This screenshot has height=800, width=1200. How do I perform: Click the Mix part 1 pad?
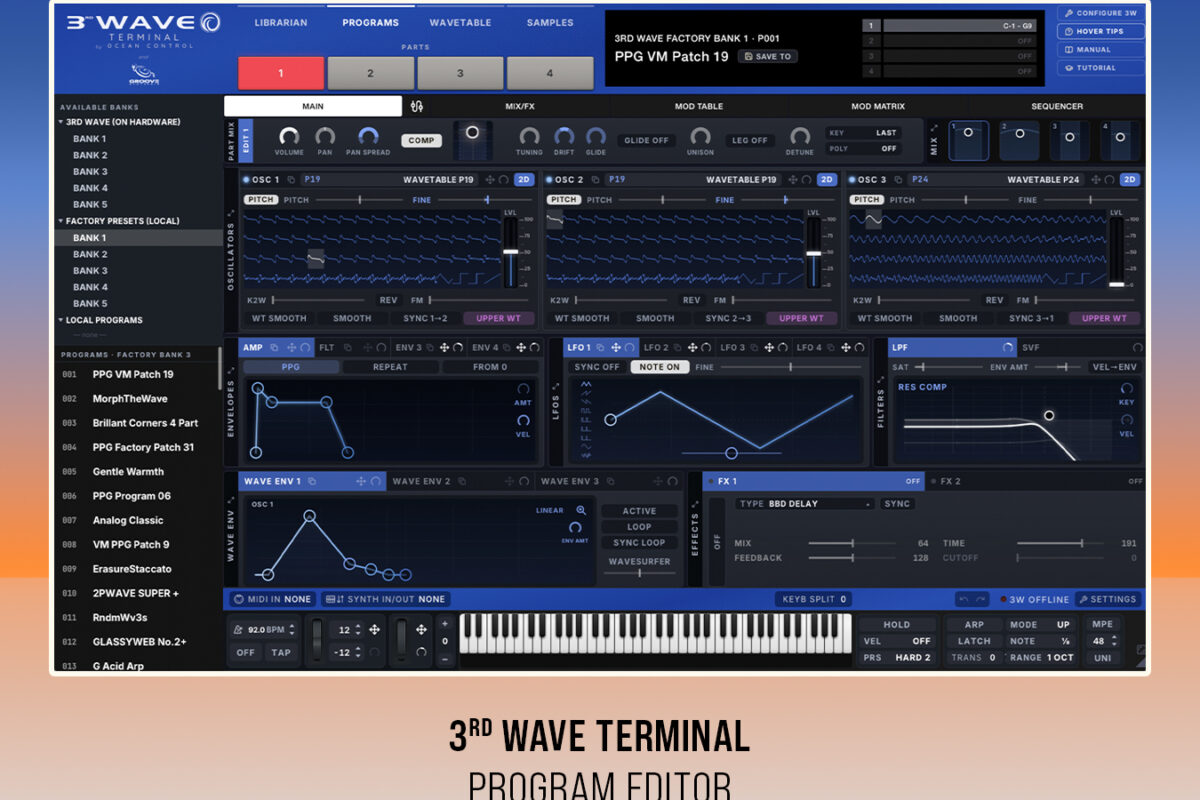(968, 141)
